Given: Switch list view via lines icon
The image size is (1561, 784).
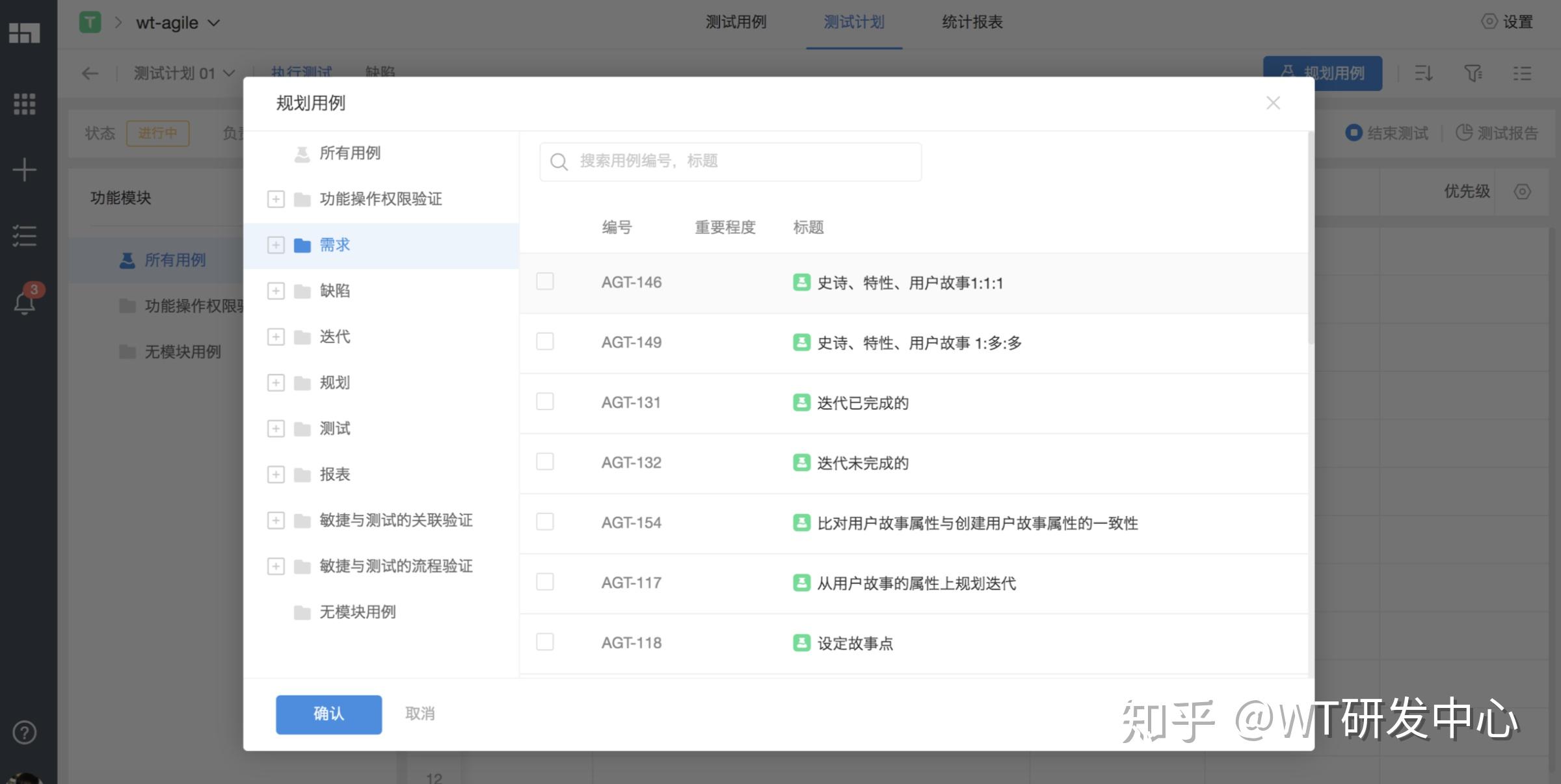Looking at the screenshot, I should [x=1522, y=73].
